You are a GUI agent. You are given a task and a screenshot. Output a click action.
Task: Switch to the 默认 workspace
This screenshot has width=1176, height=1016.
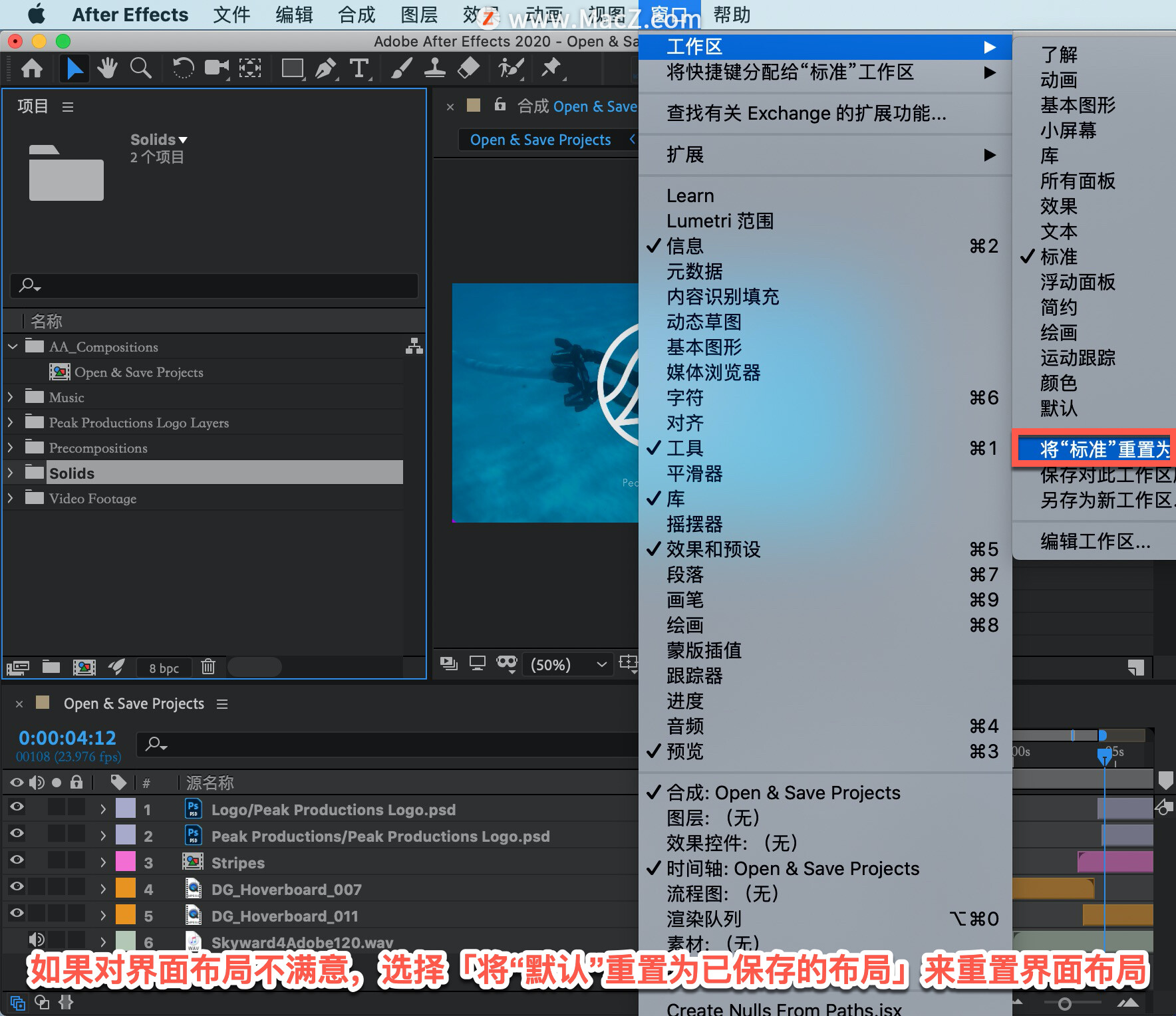tap(1096, 408)
